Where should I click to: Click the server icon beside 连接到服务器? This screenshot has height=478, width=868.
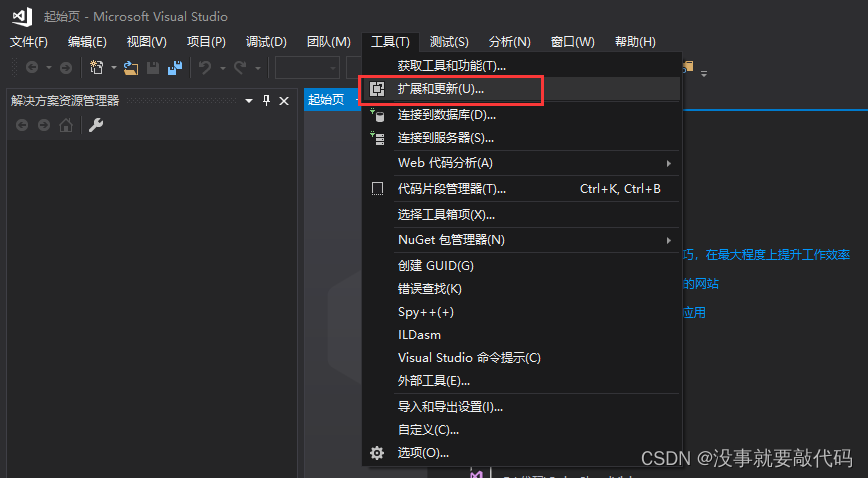pyautogui.click(x=377, y=138)
